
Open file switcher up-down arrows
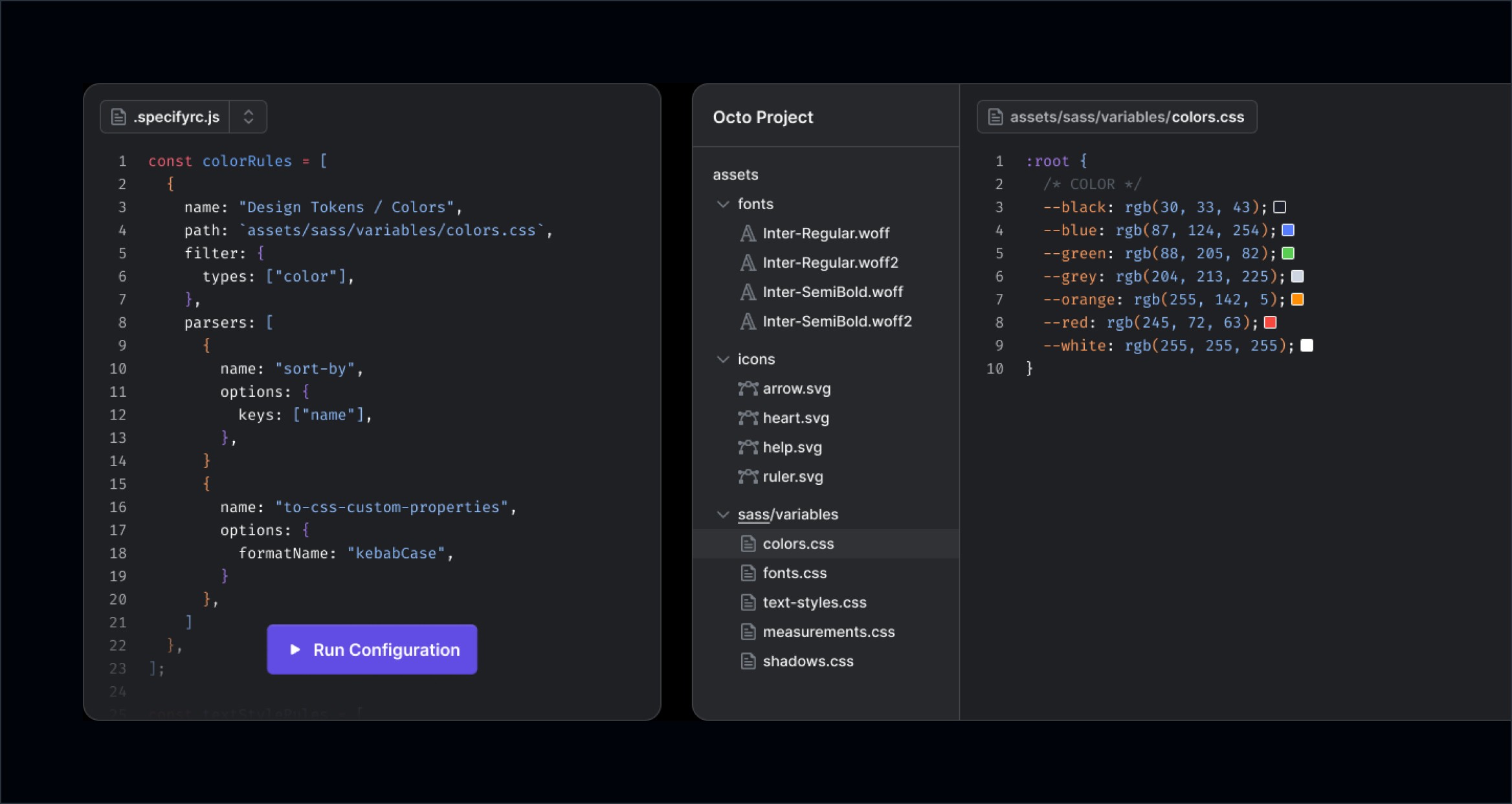coord(248,117)
